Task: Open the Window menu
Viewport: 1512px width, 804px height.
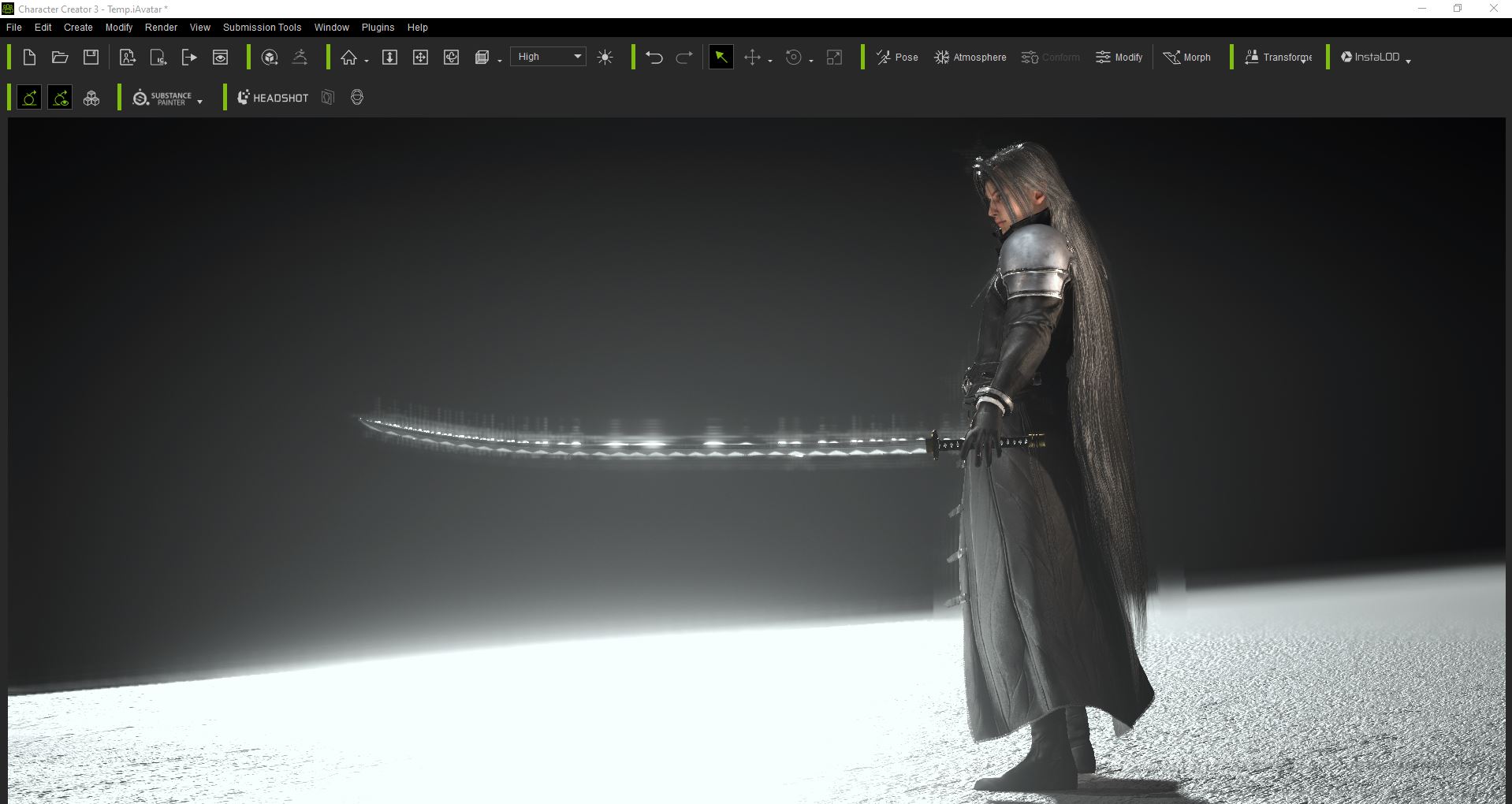Action: coord(332,27)
